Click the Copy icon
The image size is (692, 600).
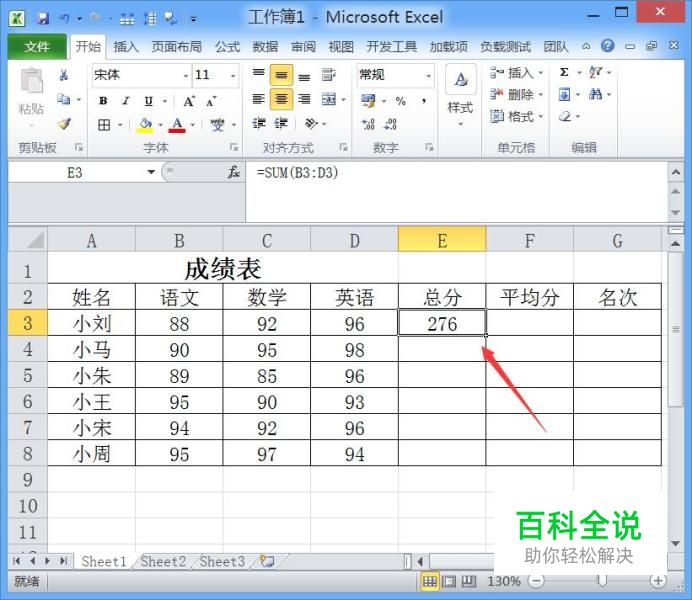(64, 100)
